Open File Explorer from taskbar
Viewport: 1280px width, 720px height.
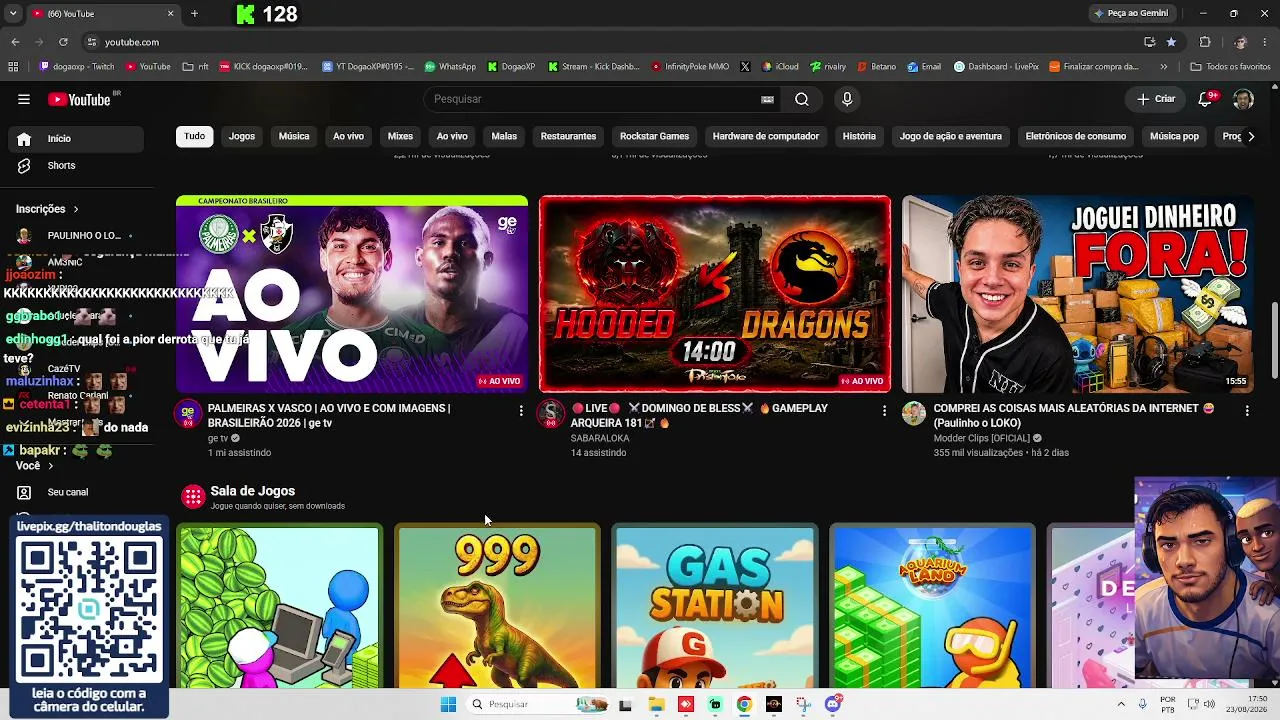coord(656,704)
